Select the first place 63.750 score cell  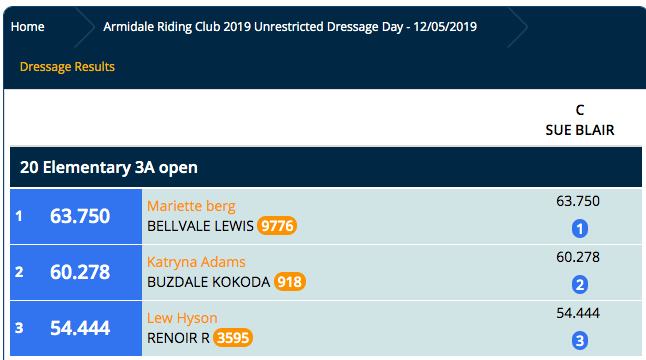(x=76, y=216)
